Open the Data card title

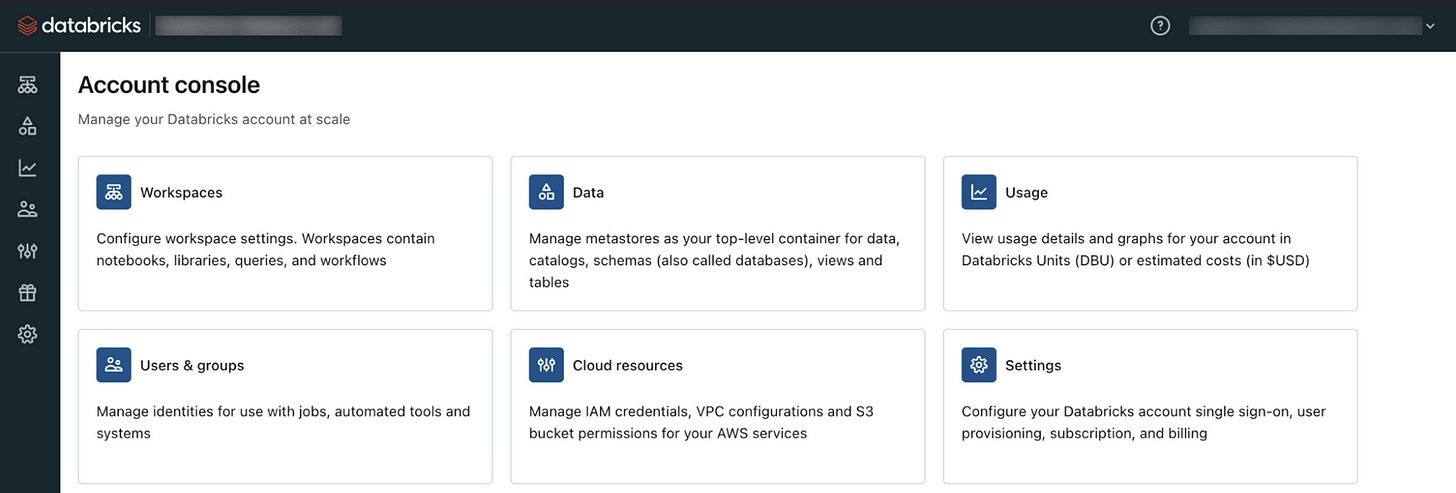(588, 192)
